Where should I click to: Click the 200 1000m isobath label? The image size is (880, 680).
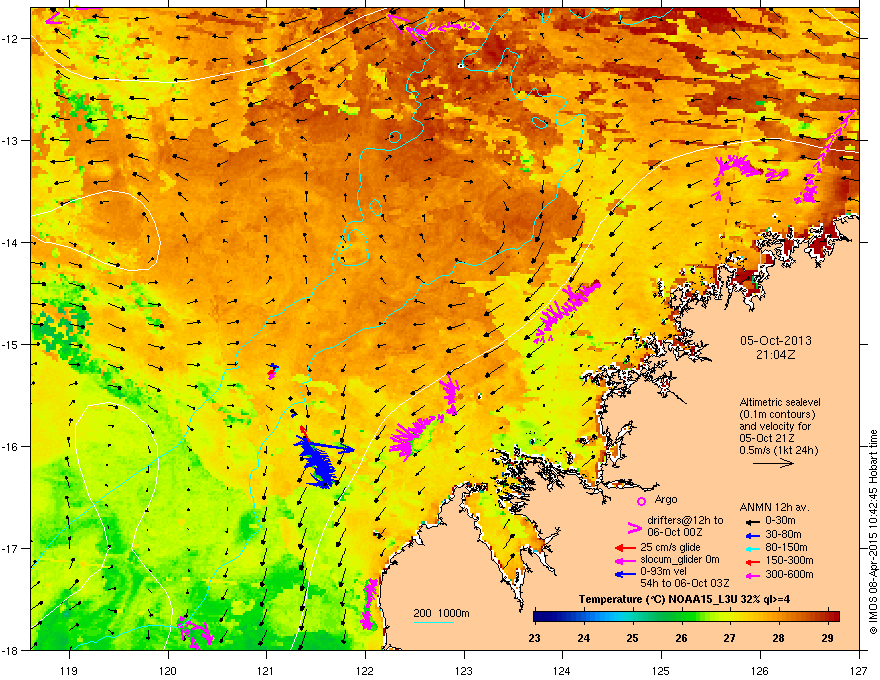(x=441, y=613)
